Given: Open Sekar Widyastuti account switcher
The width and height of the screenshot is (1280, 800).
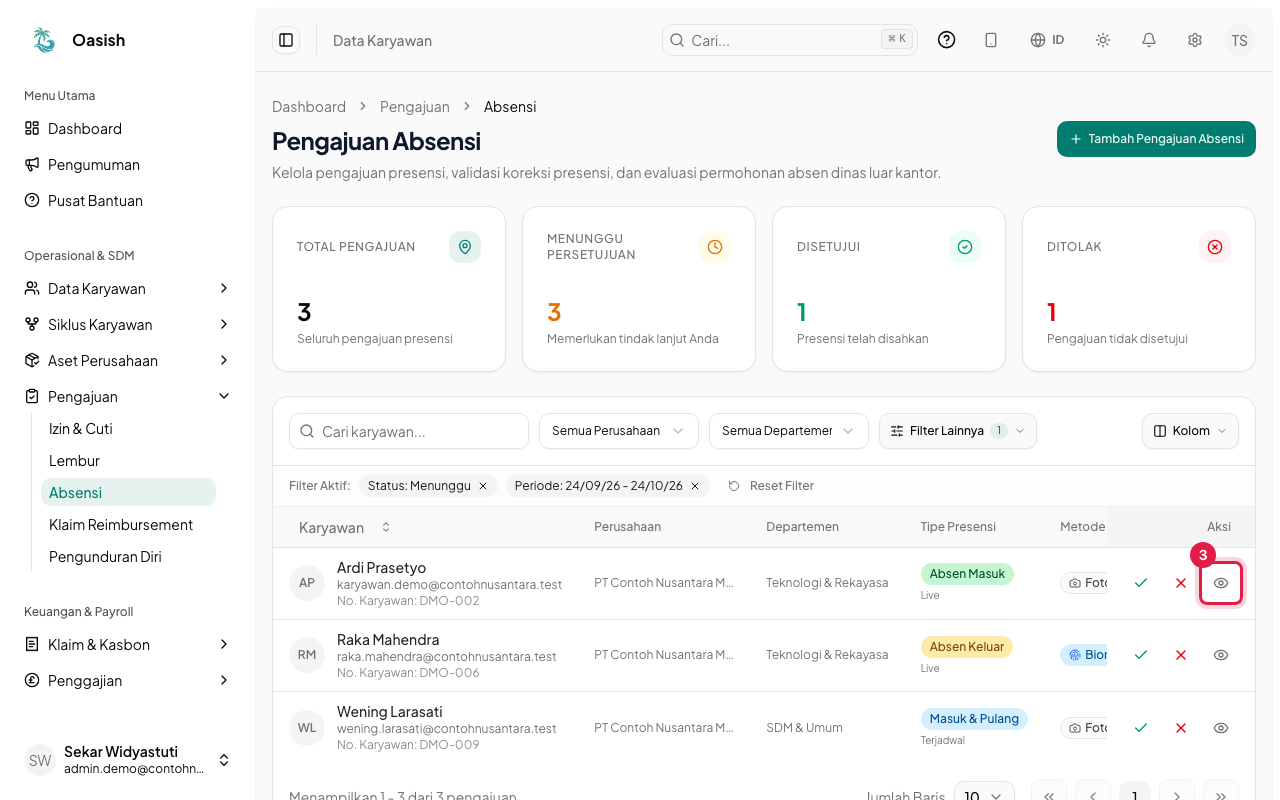Looking at the screenshot, I should 128,760.
